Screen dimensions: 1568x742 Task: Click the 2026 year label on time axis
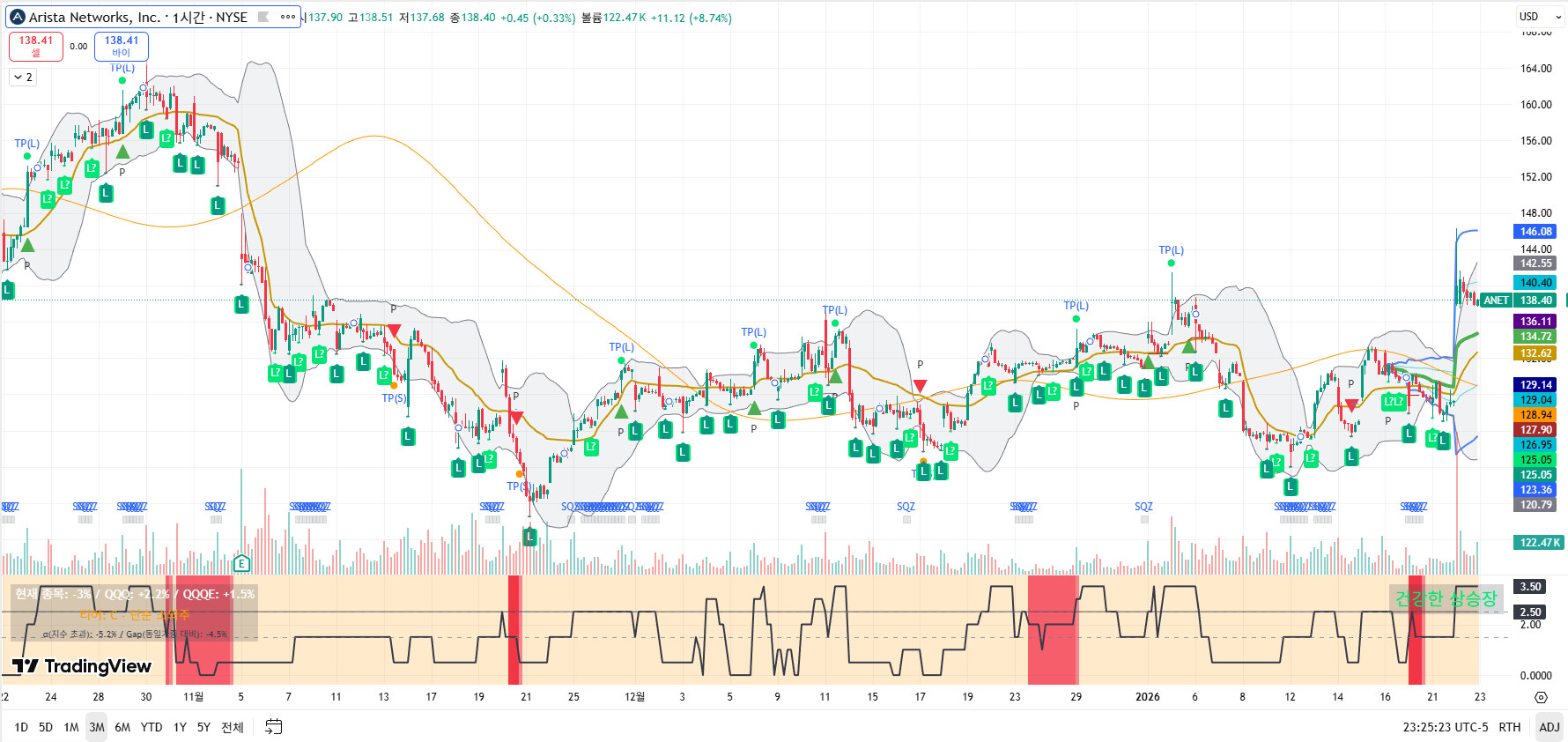pos(1148,697)
